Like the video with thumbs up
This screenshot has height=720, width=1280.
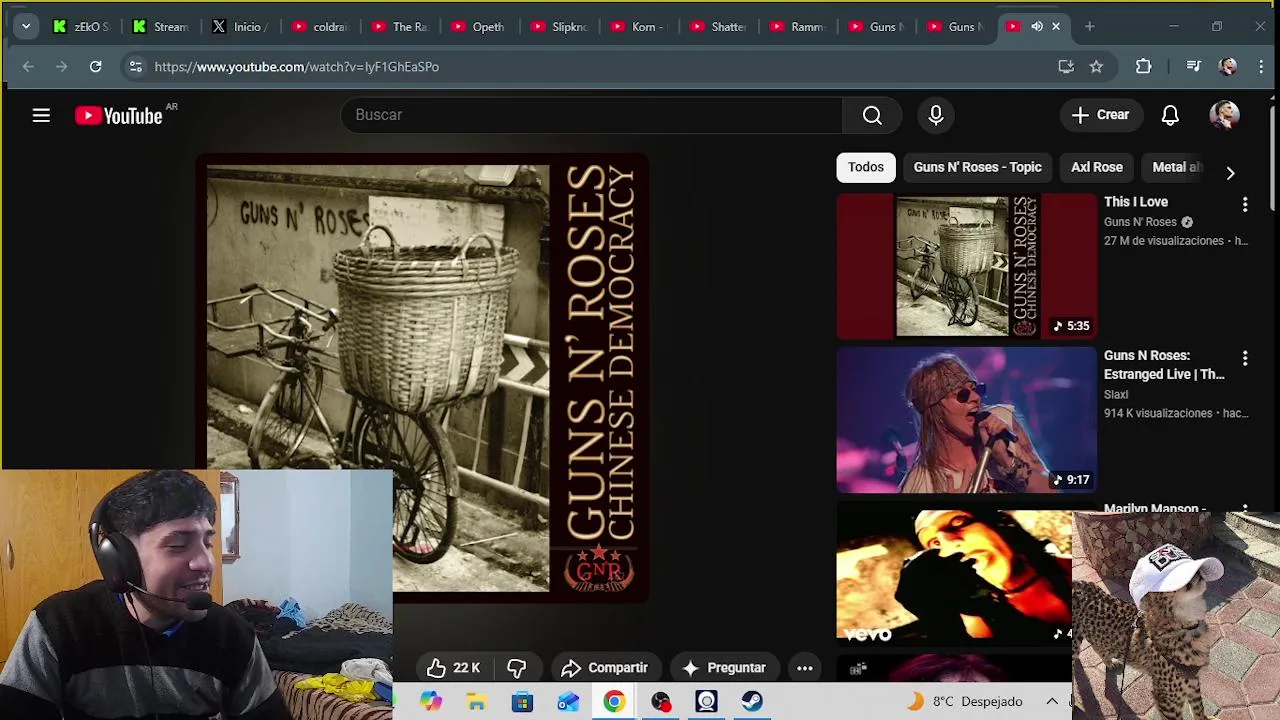point(453,668)
